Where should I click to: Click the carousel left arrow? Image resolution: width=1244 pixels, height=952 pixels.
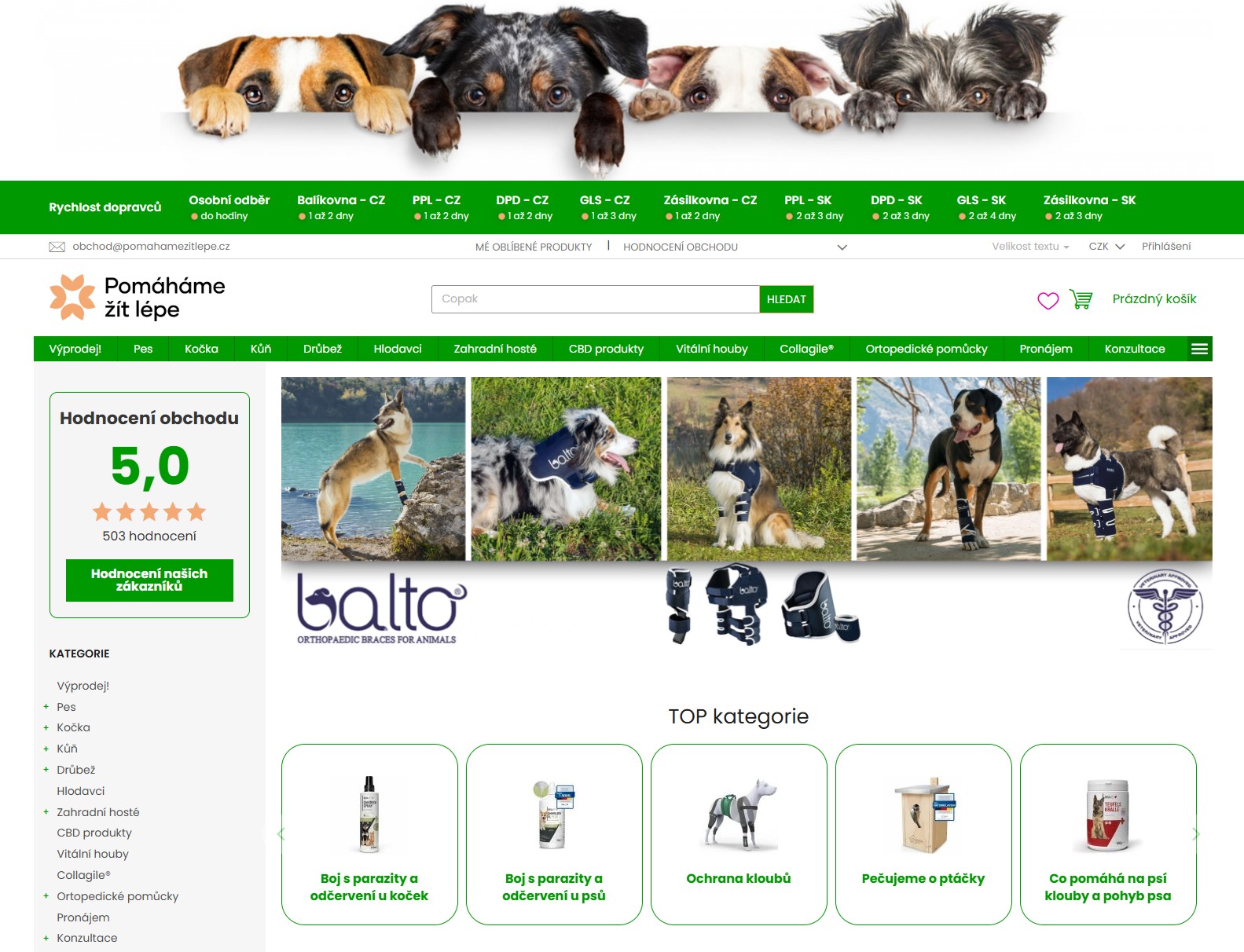[281, 834]
